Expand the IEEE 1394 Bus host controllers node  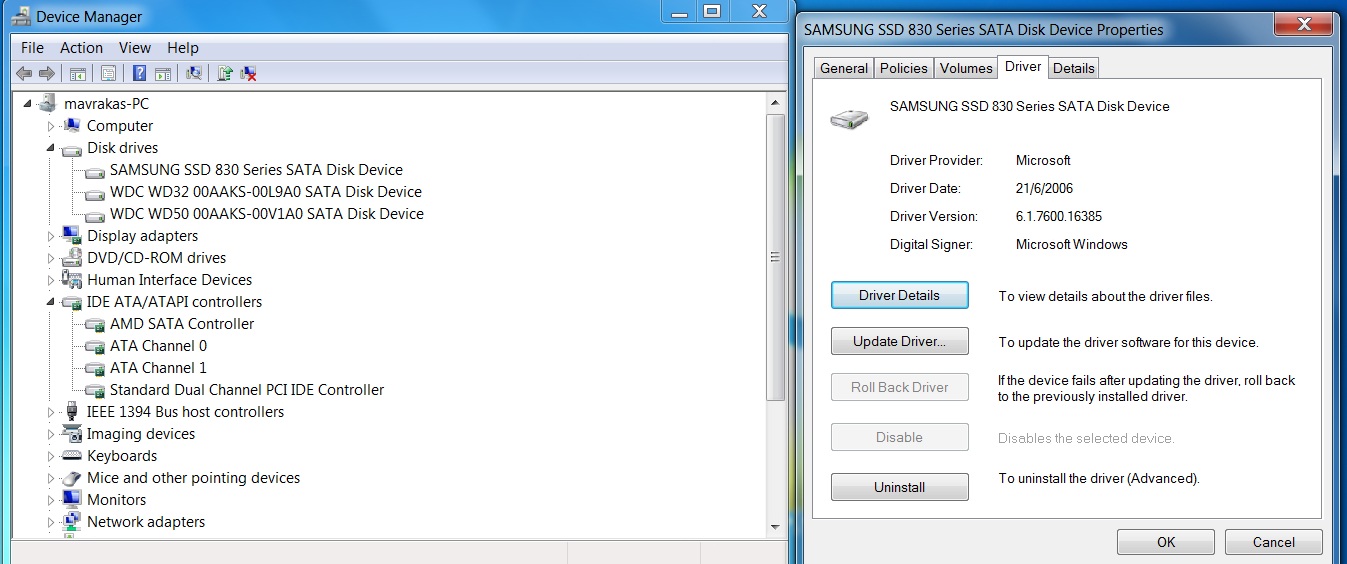tap(51, 412)
